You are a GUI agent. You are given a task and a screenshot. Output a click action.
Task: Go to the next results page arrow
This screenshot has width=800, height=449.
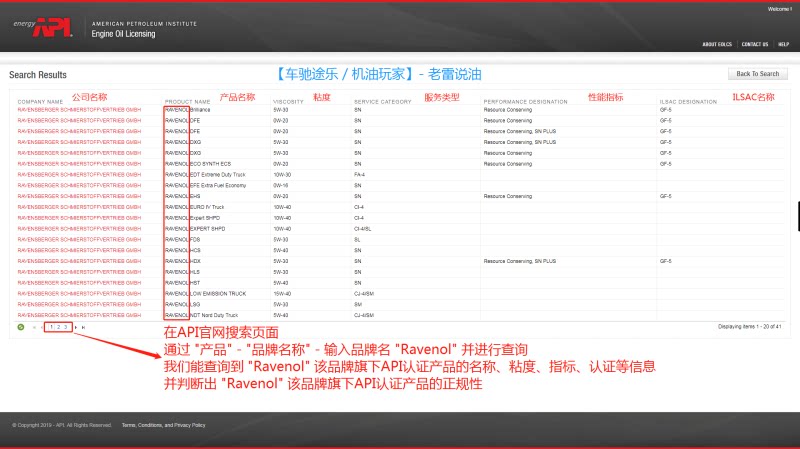pyautogui.click(x=76, y=328)
